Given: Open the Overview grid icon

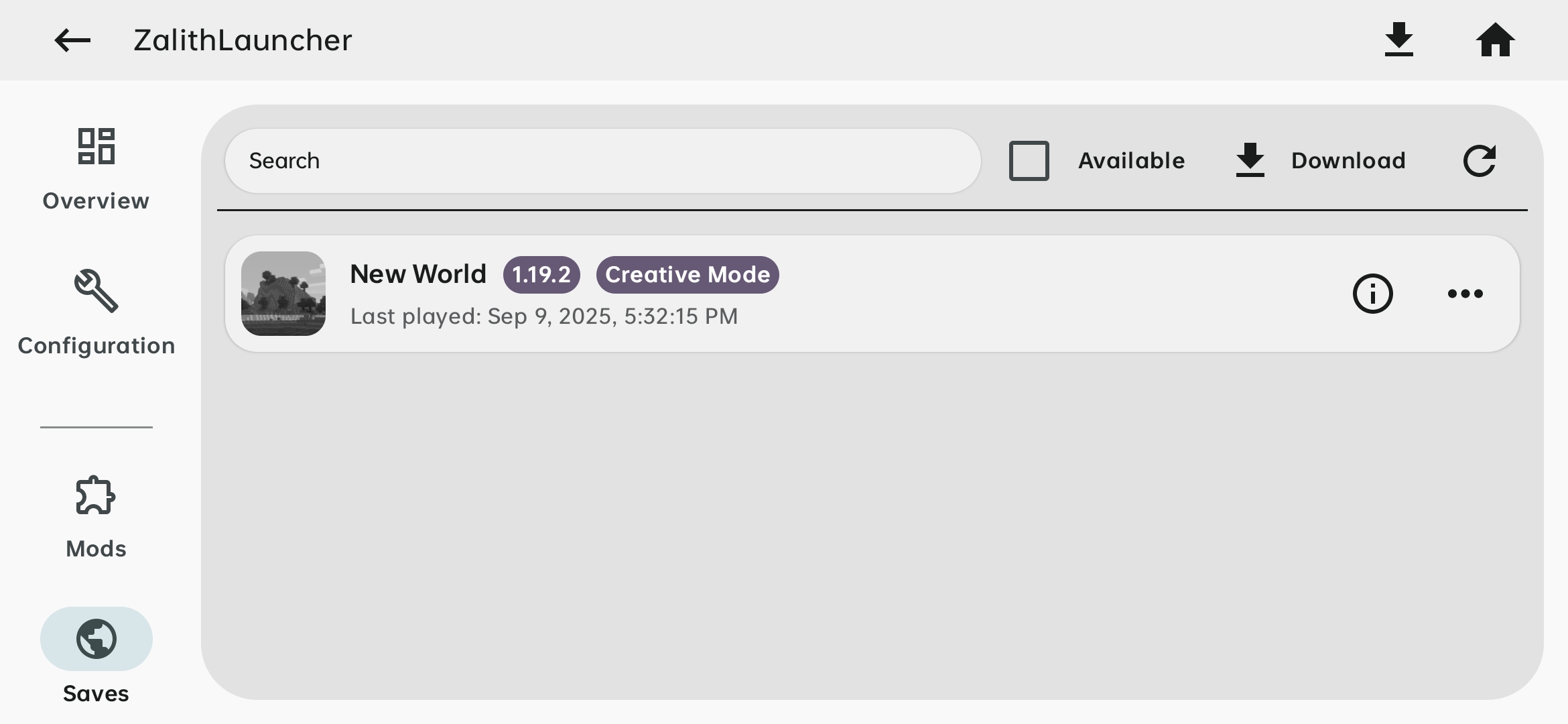Looking at the screenshot, I should point(96,146).
